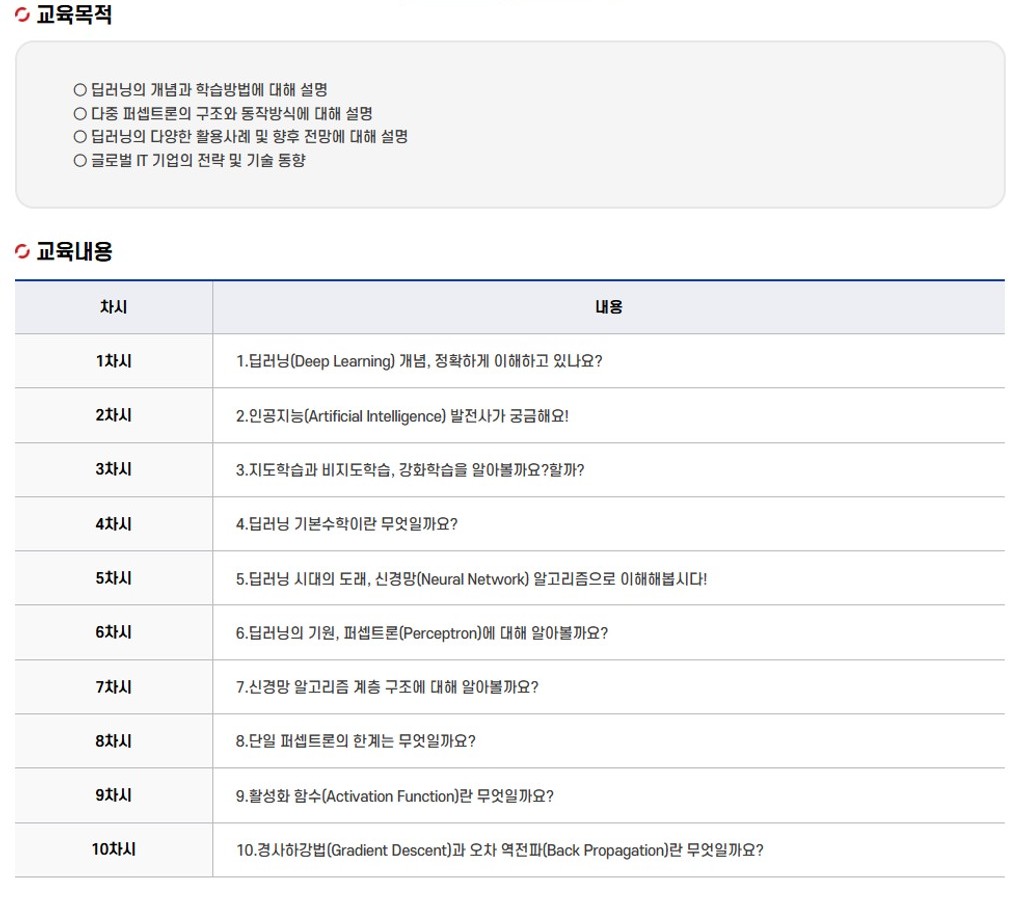Open the Perceptron lesson in row six
The width and height of the screenshot is (1024, 899).
pos(421,633)
